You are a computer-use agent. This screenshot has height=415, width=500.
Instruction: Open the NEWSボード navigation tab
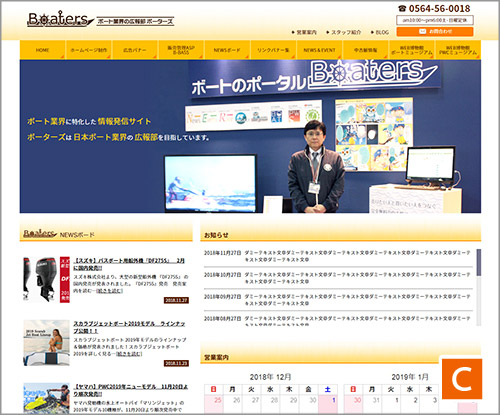coord(227,50)
